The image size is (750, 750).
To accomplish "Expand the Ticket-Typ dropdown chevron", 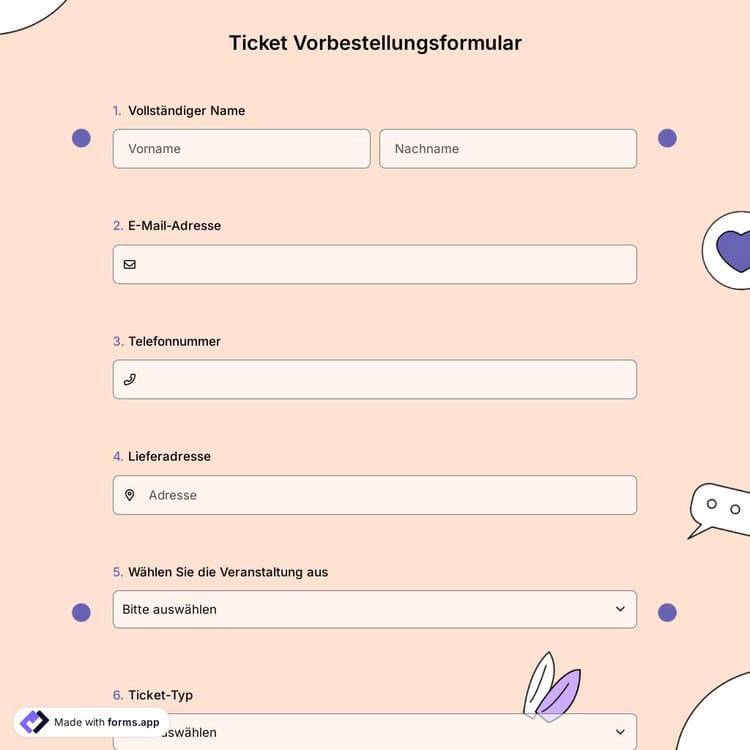I will point(620,732).
